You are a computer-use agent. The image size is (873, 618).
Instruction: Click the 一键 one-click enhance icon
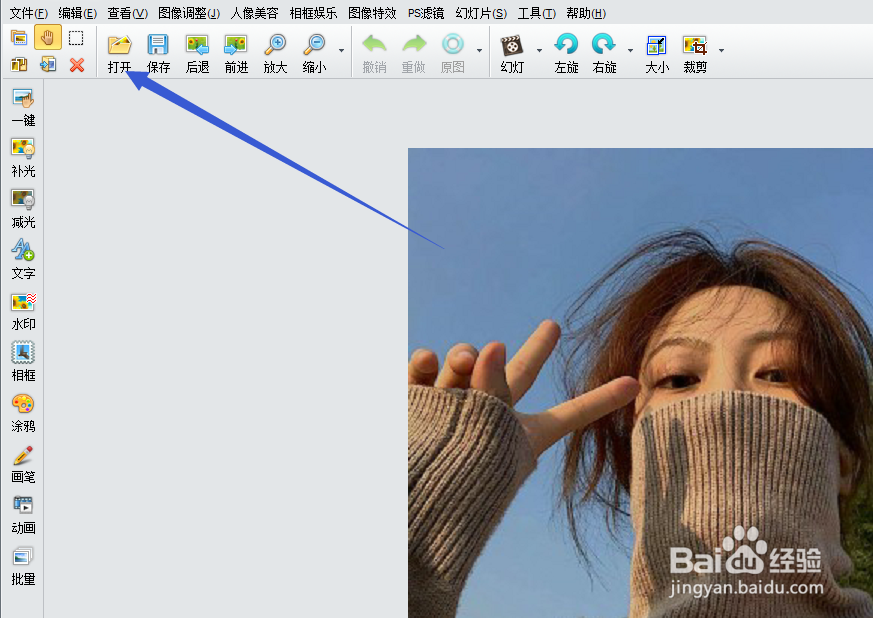23,99
